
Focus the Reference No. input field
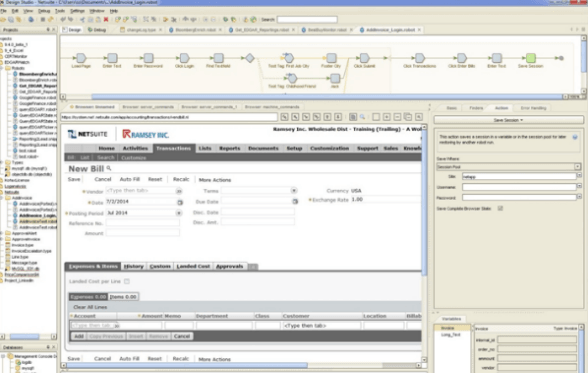(142, 223)
